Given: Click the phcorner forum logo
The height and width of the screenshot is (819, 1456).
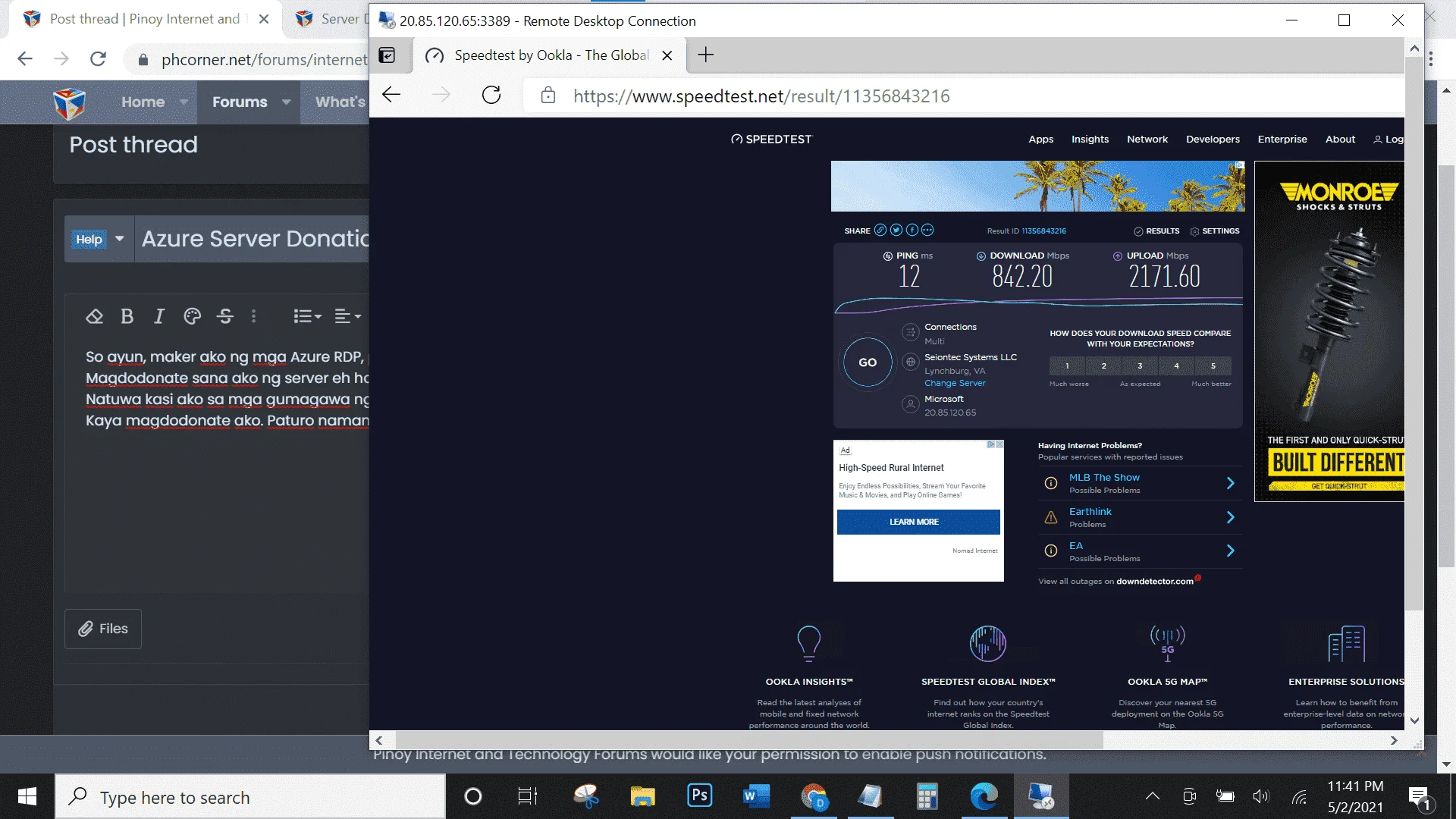Looking at the screenshot, I should pyautogui.click(x=70, y=103).
